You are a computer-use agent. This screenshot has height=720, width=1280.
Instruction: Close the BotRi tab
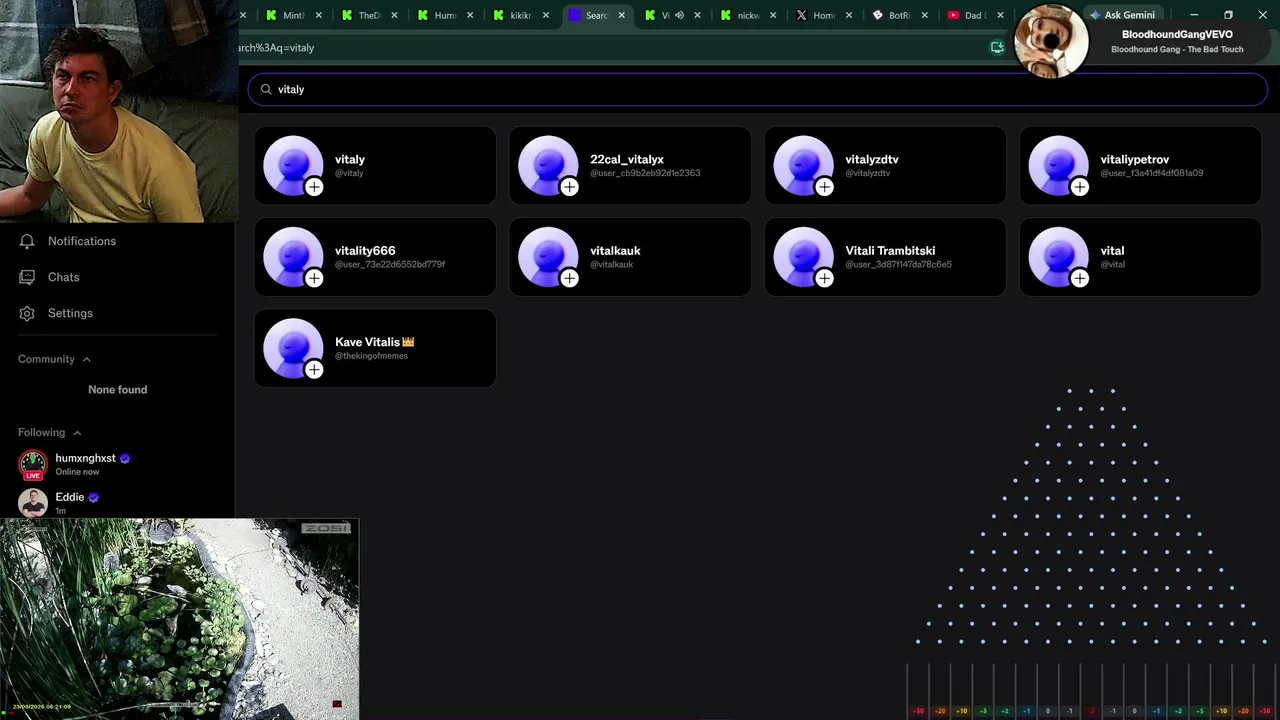pyautogui.click(x=924, y=15)
